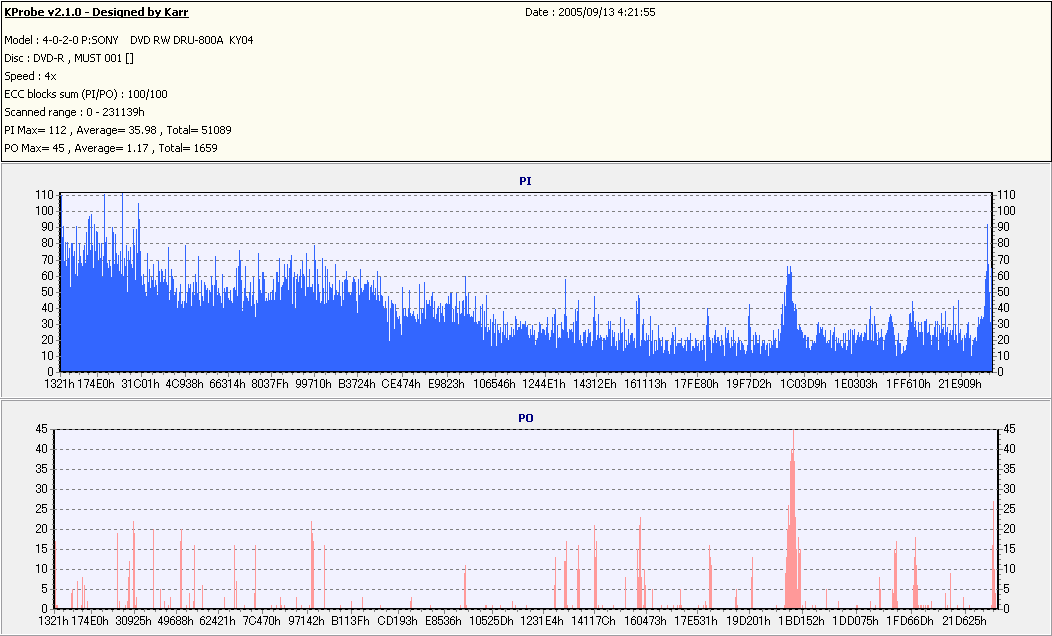
Task: Click the 'Scanned range : 0 - 231139h' line
Action: pos(74,112)
